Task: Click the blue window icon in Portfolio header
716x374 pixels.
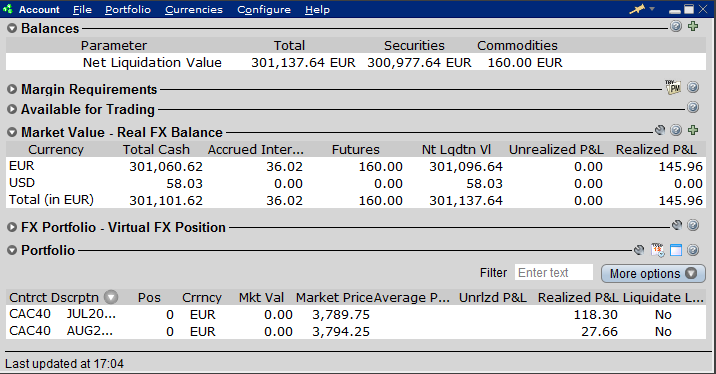Action: point(676,250)
